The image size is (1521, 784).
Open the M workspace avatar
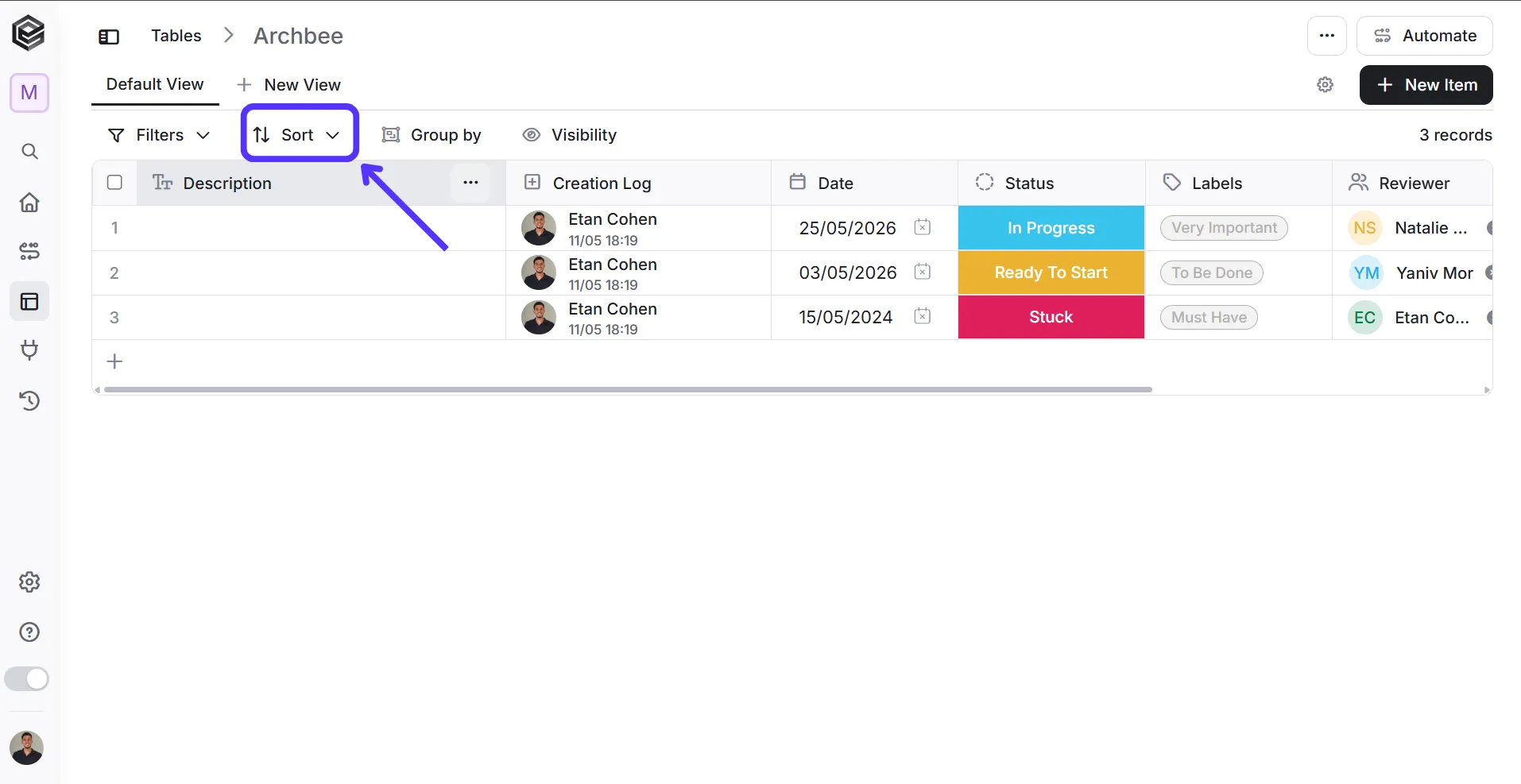pyautogui.click(x=29, y=93)
